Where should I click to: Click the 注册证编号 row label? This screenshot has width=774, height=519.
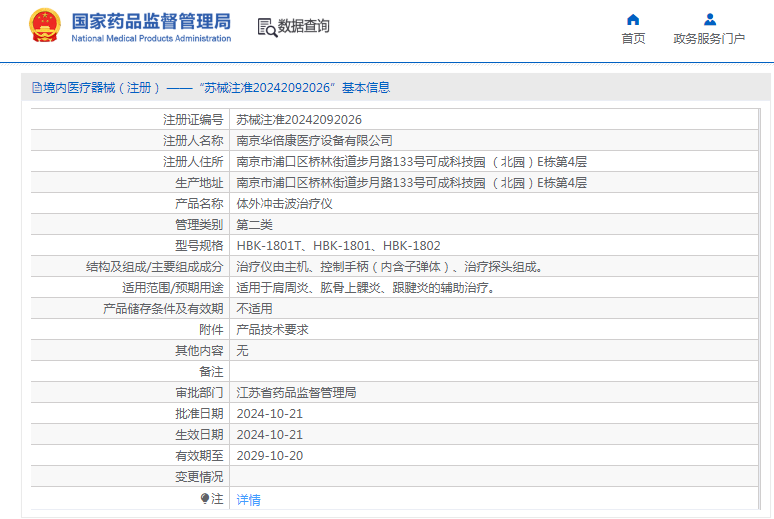coord(193,120)
